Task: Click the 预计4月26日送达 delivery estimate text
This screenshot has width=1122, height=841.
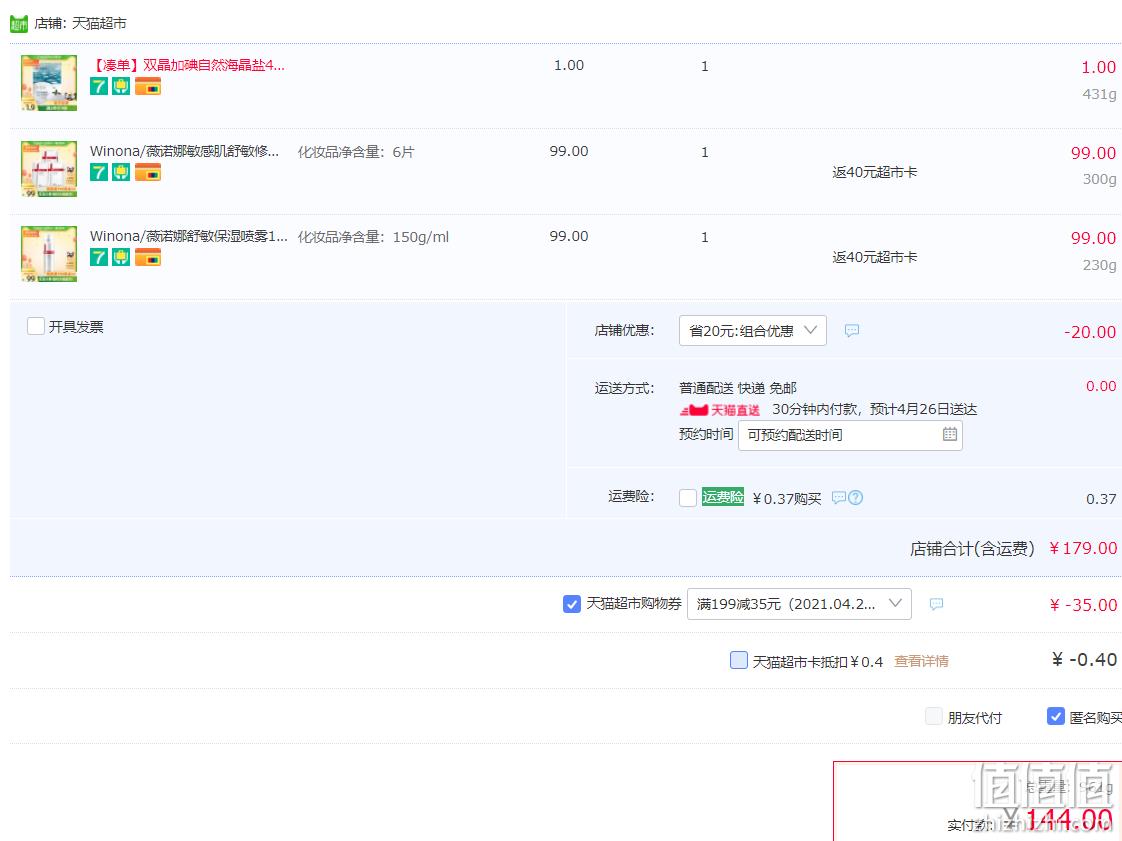Action: click(923, 409)
